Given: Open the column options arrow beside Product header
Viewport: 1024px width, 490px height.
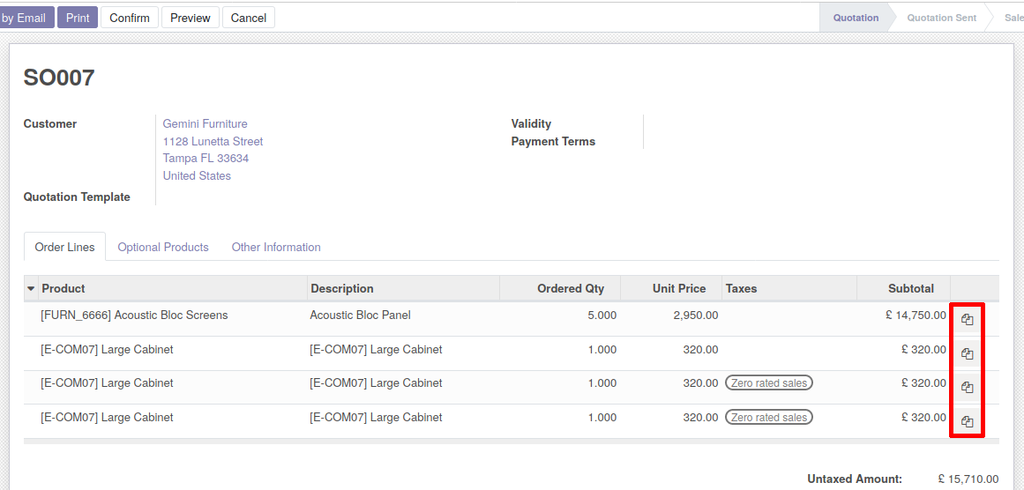Looking at the screenshot, I should click(x=31, y=289).
